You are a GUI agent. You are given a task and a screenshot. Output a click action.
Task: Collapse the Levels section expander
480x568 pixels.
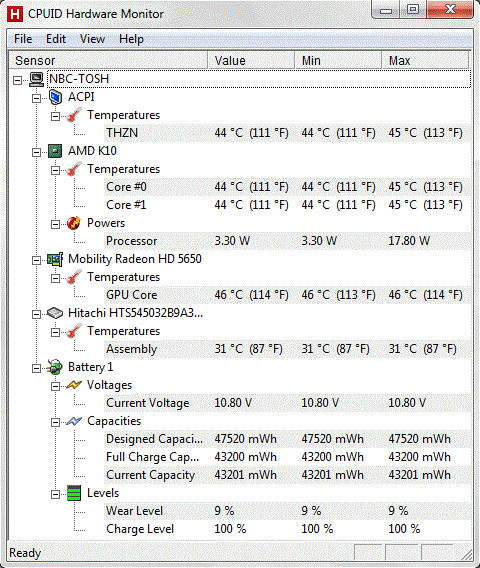pos(55,494)
